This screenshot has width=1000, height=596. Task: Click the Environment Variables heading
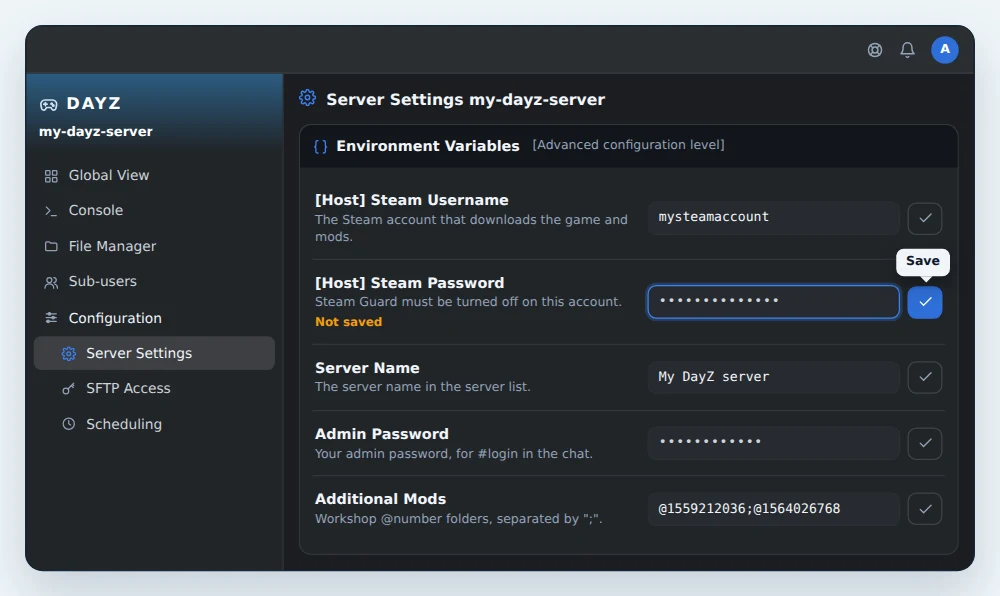[428, 146]
